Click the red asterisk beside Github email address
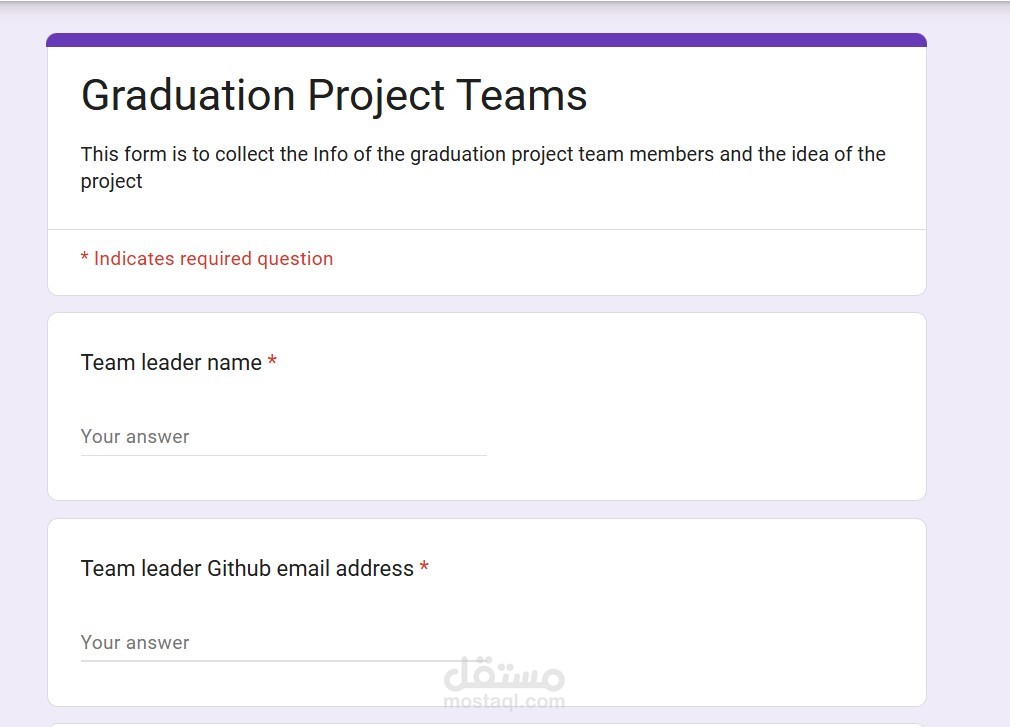 [424, 569]
